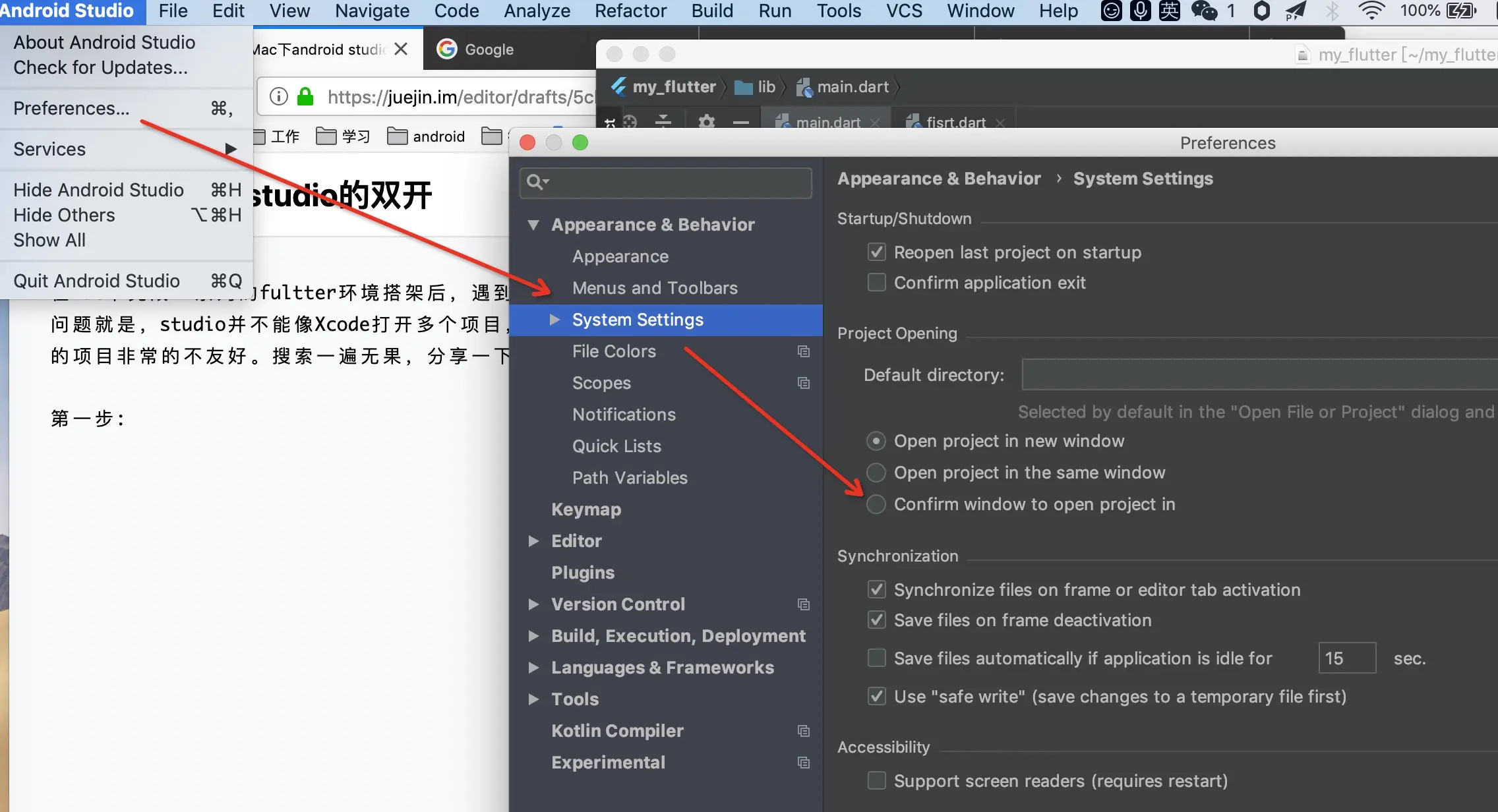Click the project-level copy icon beside File Colors
This screenshot has width=1498, height=812.
tap(803, 351)
